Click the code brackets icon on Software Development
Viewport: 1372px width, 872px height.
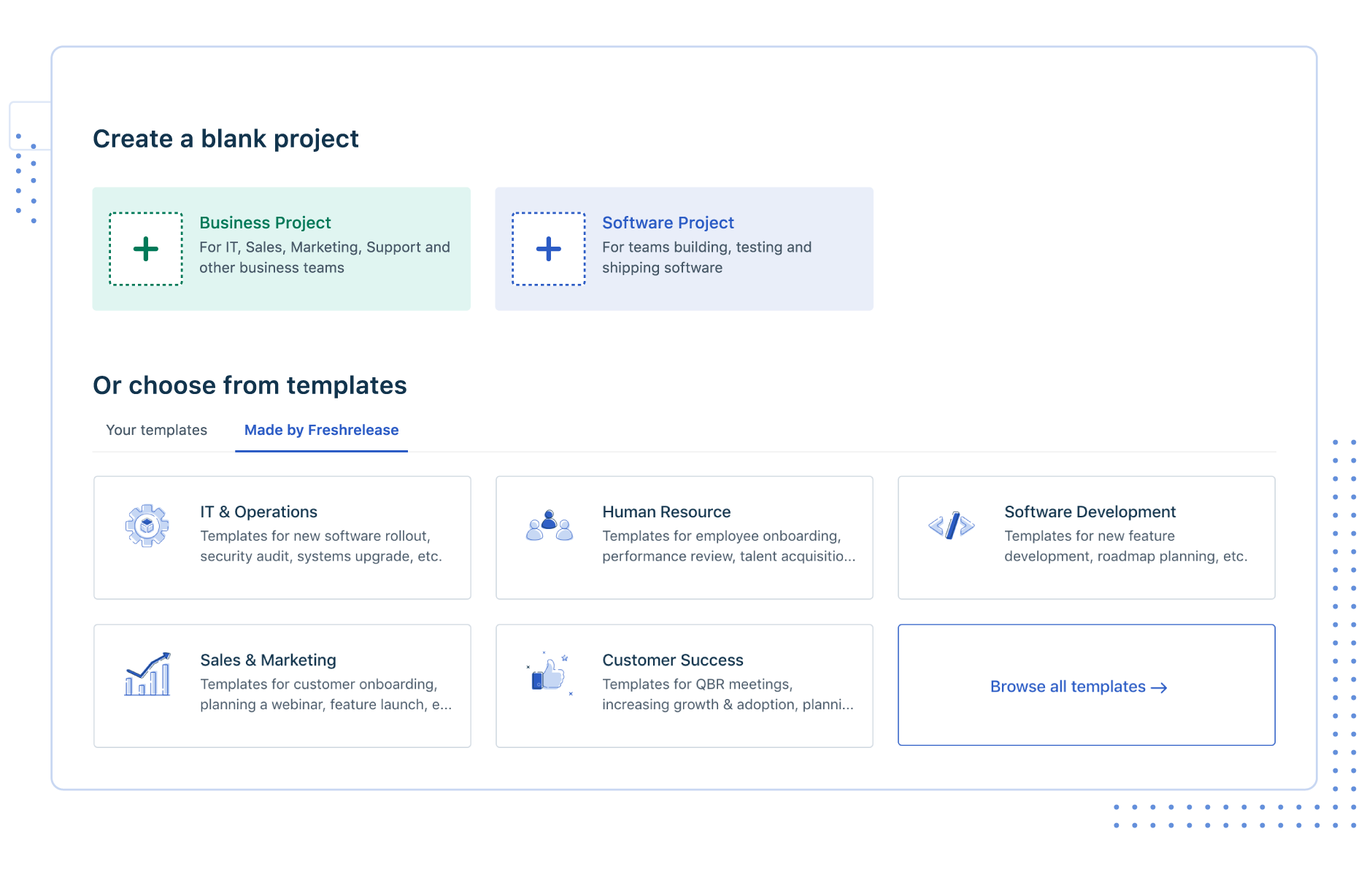point(952,525)
